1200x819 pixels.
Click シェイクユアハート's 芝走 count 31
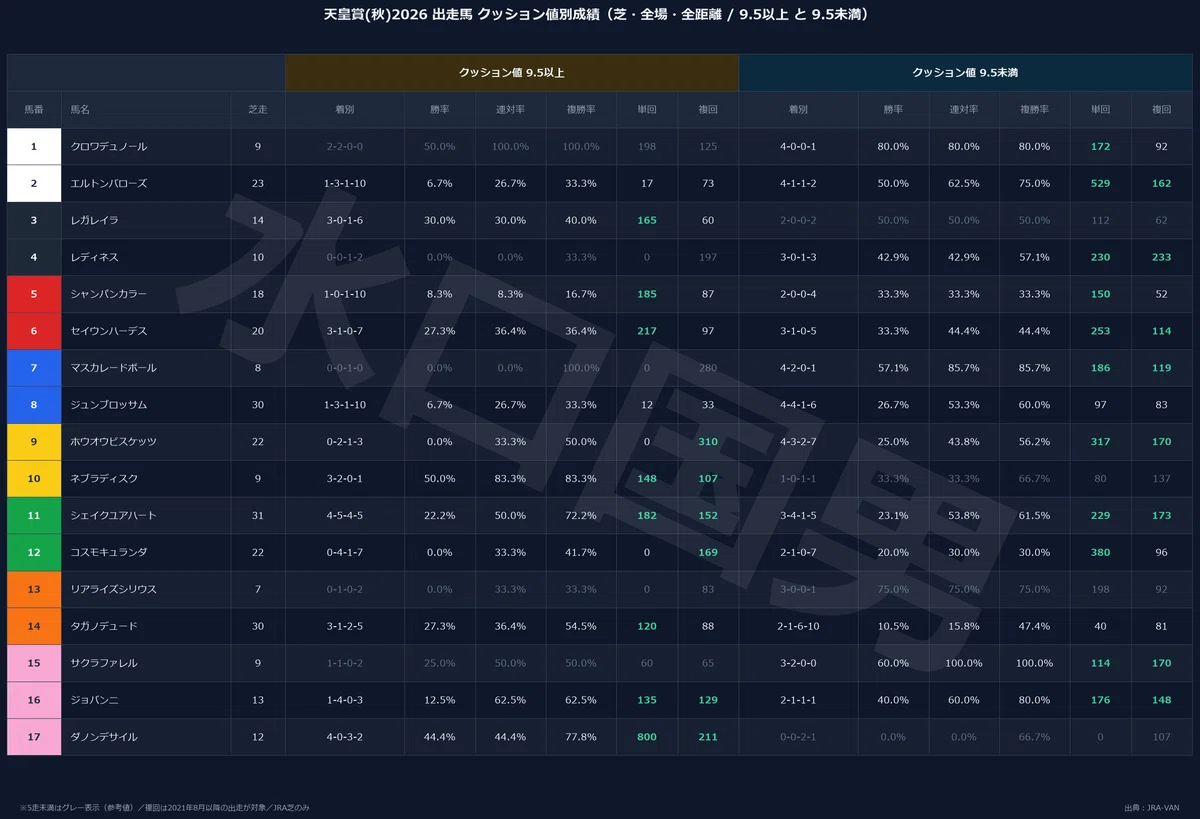[258, 516]
